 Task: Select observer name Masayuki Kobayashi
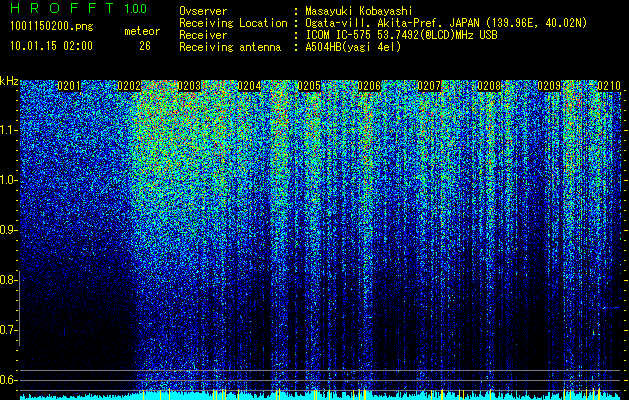pos(359,11)
